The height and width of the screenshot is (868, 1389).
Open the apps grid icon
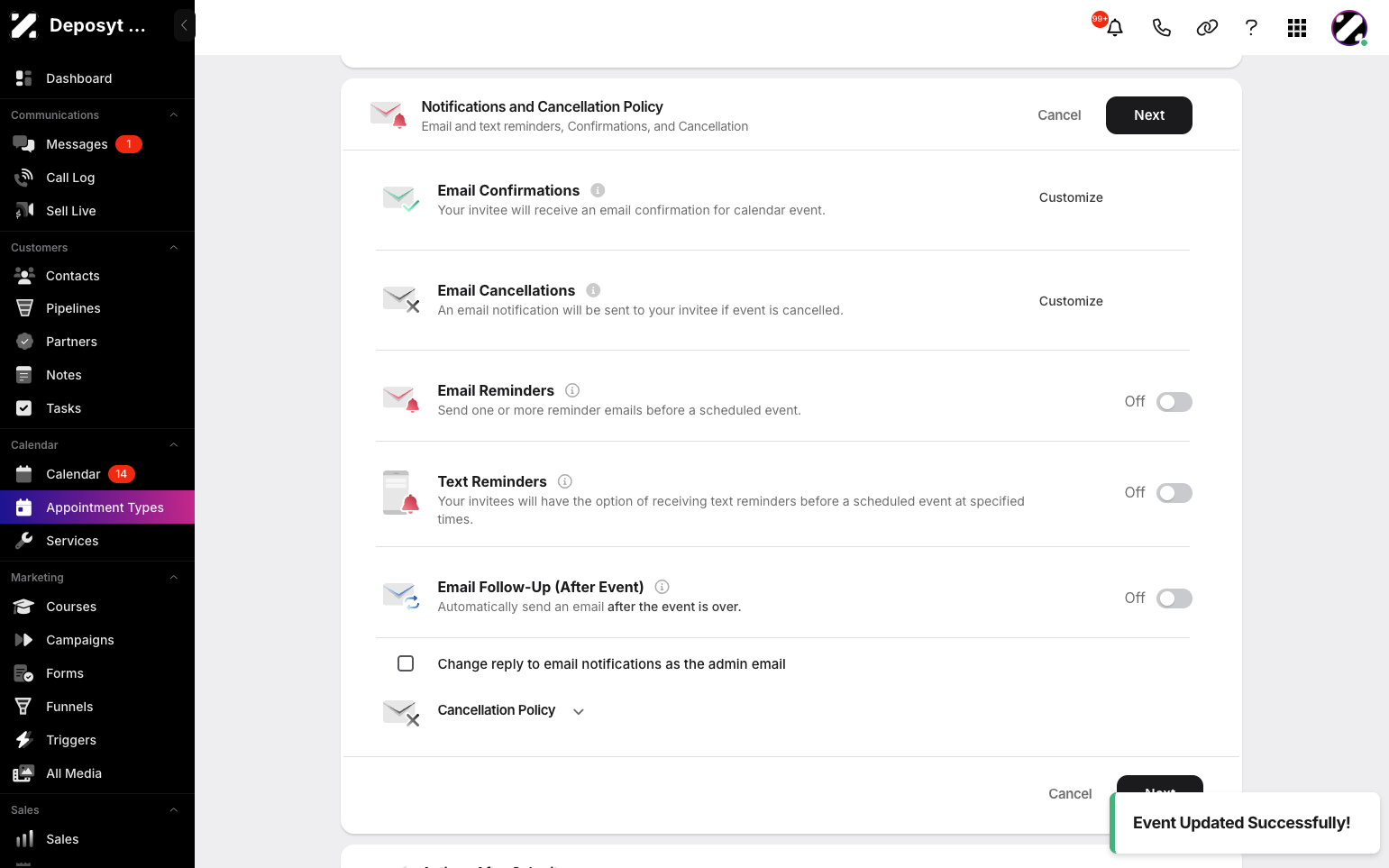click(x=1297, y=28)
